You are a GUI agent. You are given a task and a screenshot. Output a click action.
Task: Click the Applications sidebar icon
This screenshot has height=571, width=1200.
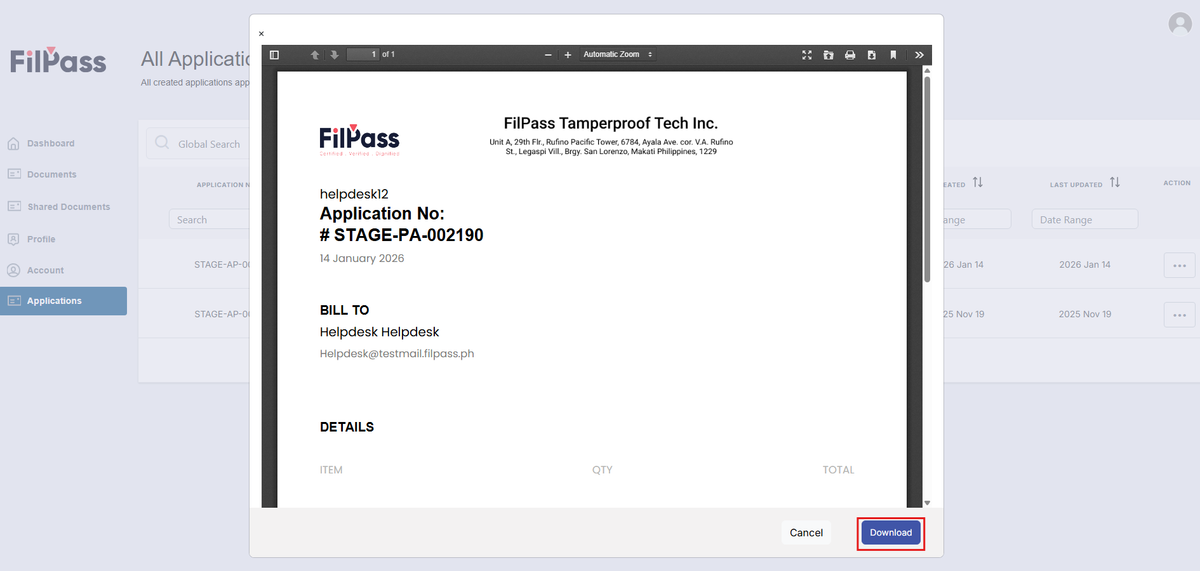(14, 301)
